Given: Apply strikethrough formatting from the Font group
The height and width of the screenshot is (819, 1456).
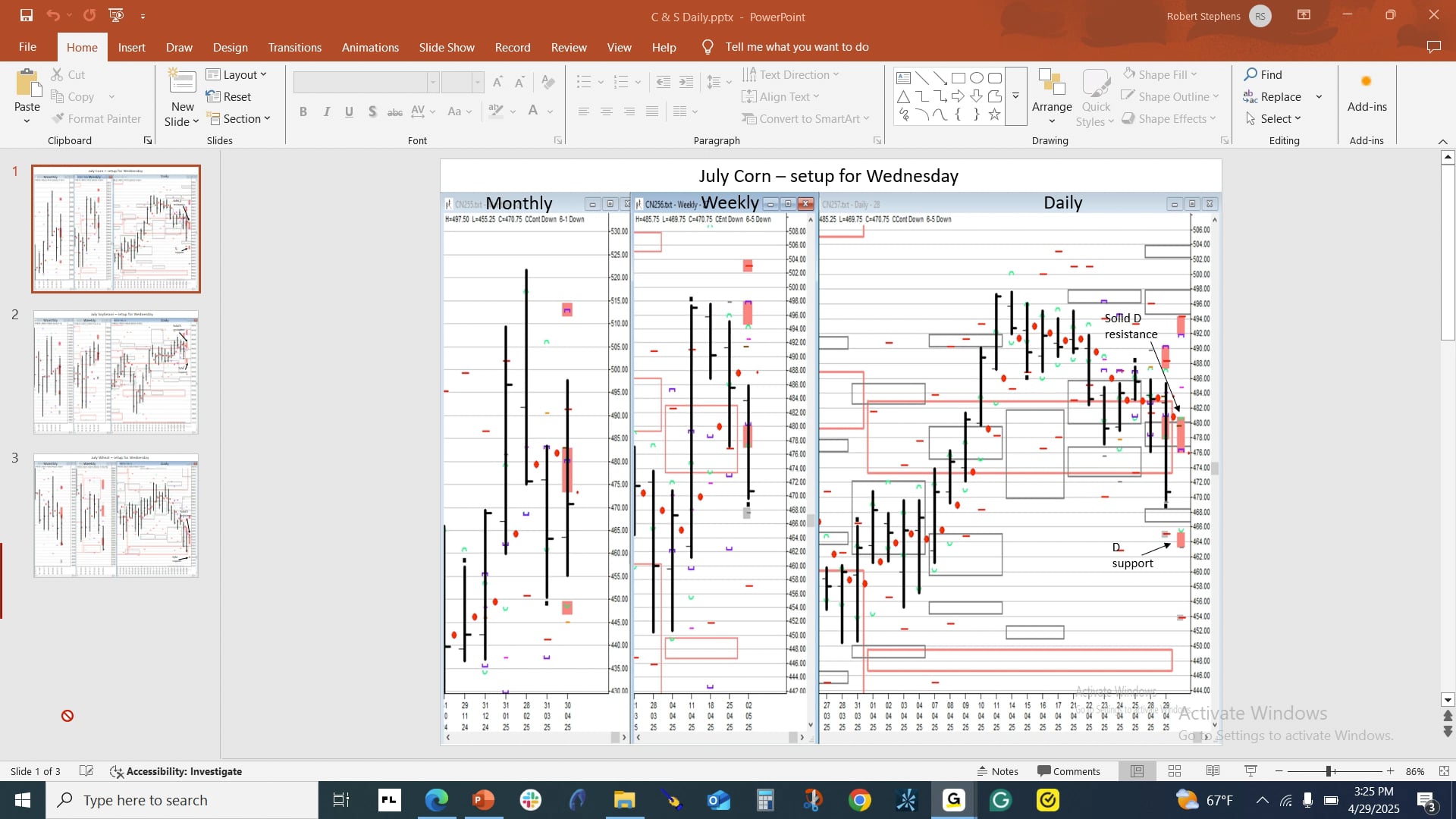Looking at the screenshot, I should pos(394,111).
